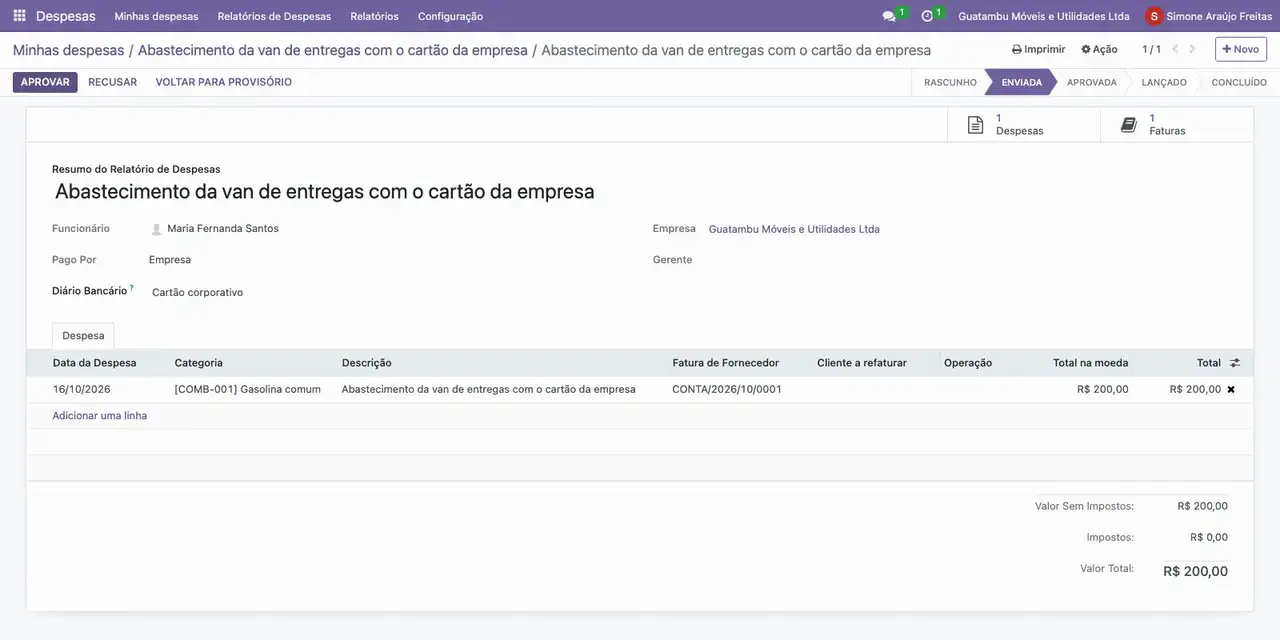
Task: Click the document icon for Despesas
Action: click(x=975, y=125)
